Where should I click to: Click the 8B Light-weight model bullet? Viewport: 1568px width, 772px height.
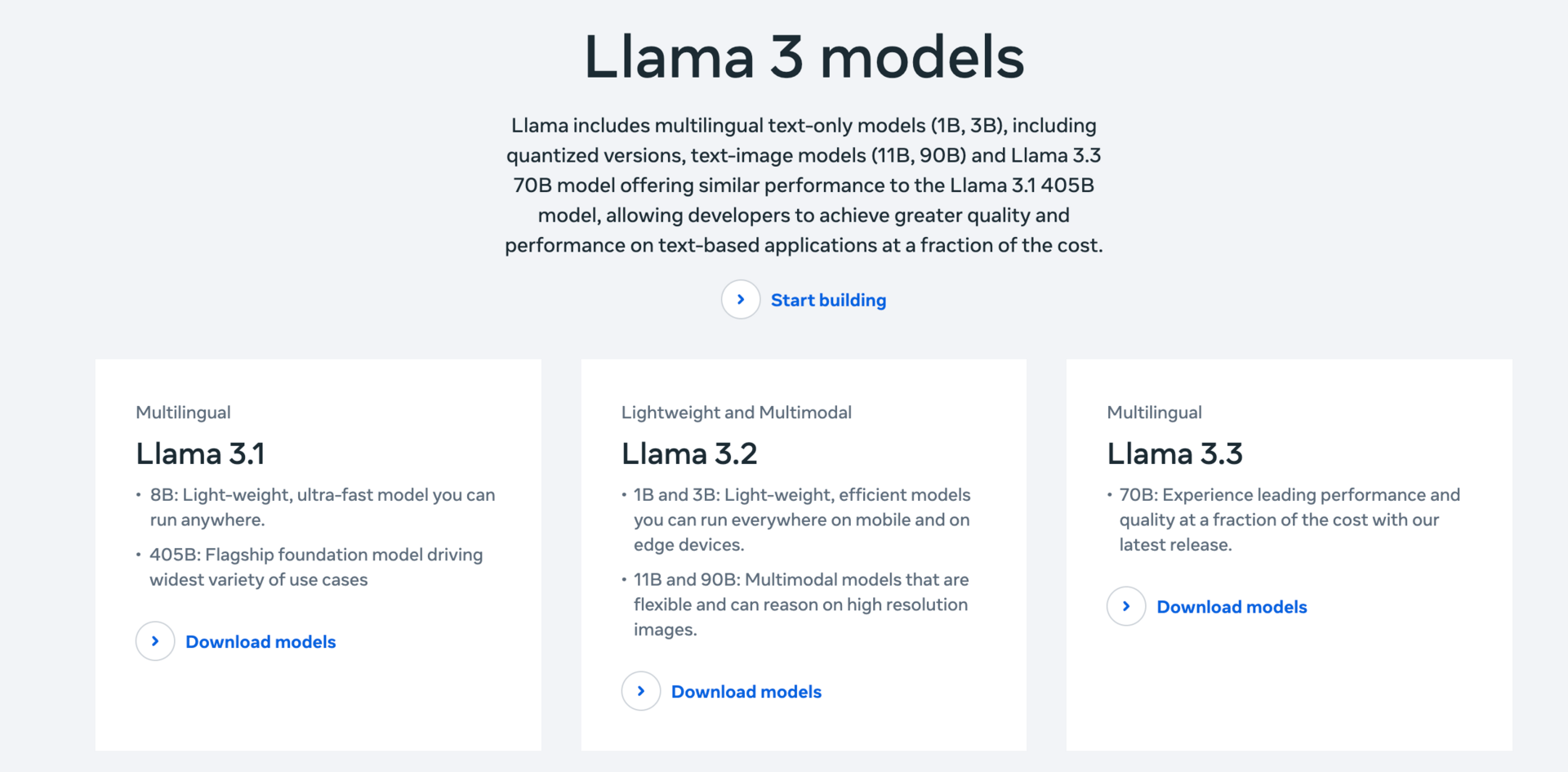[322, 507]
